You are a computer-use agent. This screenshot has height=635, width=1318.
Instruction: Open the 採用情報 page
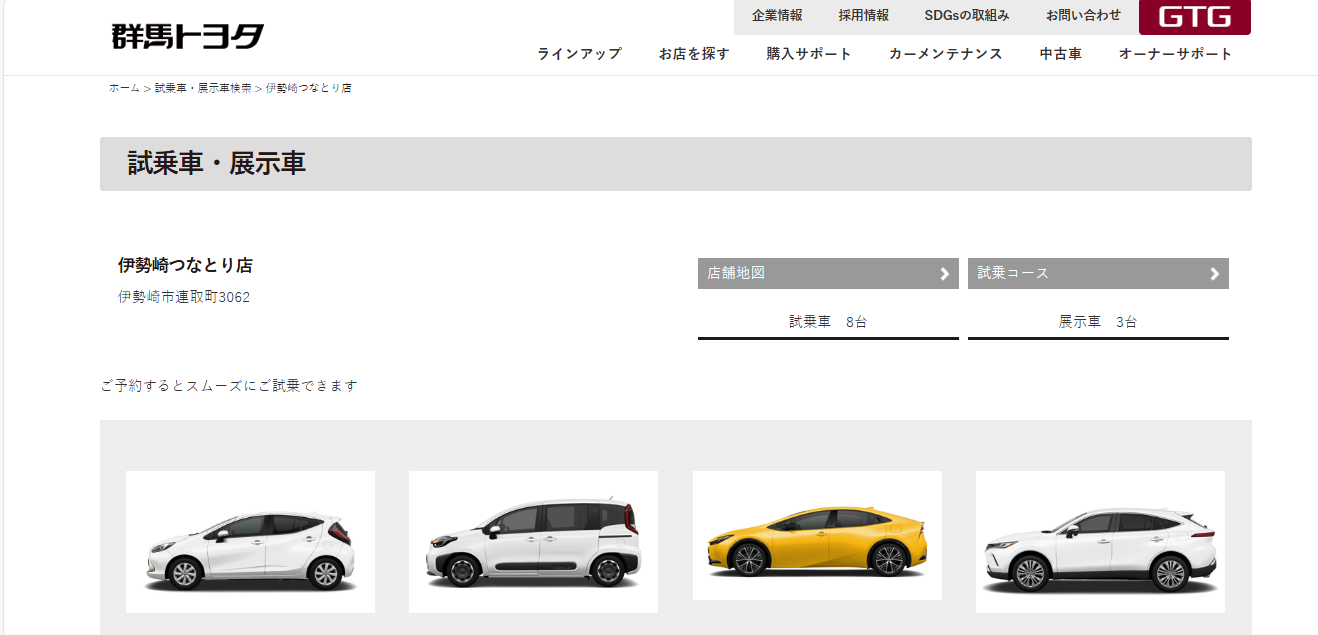pos(863,16)
